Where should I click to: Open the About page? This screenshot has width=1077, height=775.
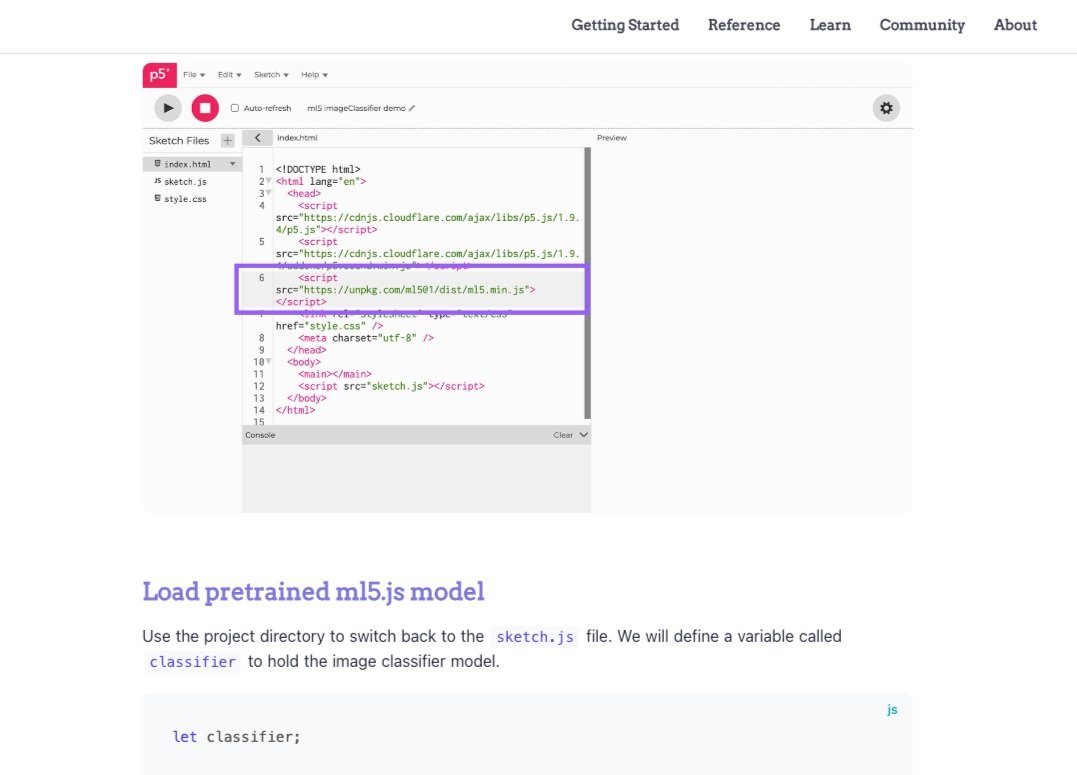click(x=1015, y=25)
